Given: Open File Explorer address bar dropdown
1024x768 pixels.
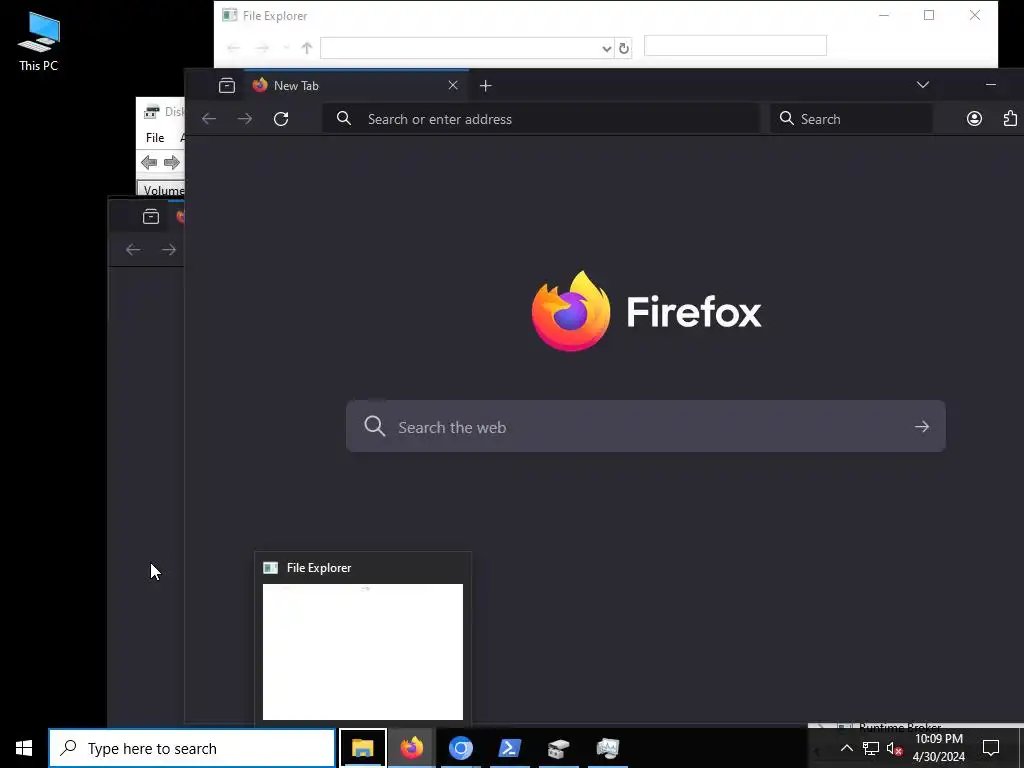Looking at the screenshot, I should 606,48.
